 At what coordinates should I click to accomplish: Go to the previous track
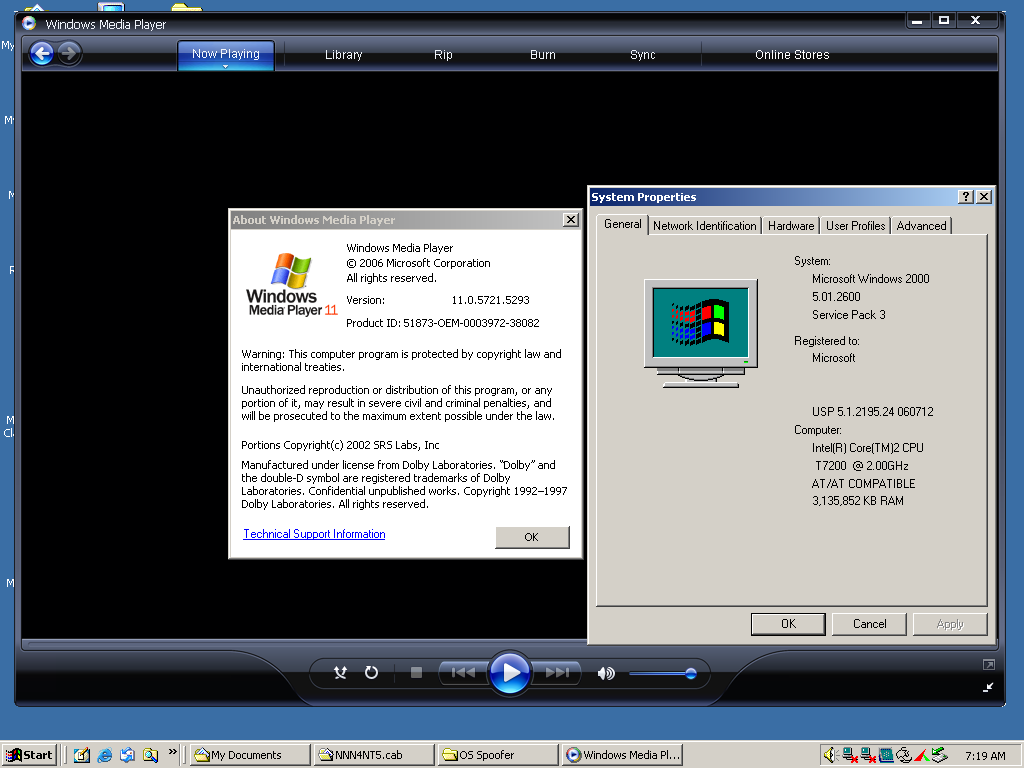pos(463,672)
